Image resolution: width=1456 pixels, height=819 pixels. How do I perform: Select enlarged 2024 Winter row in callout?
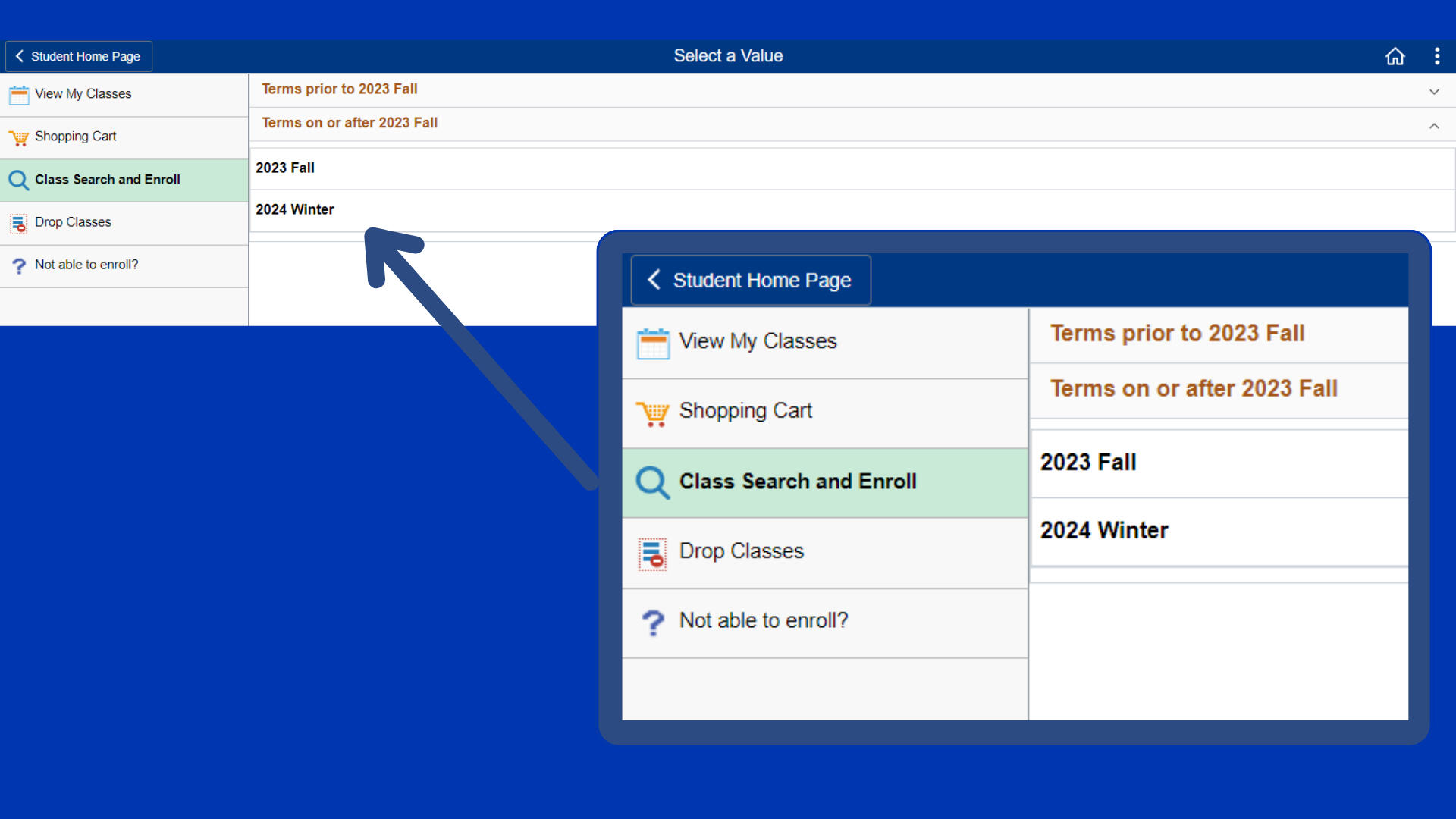coord(1104,530)
